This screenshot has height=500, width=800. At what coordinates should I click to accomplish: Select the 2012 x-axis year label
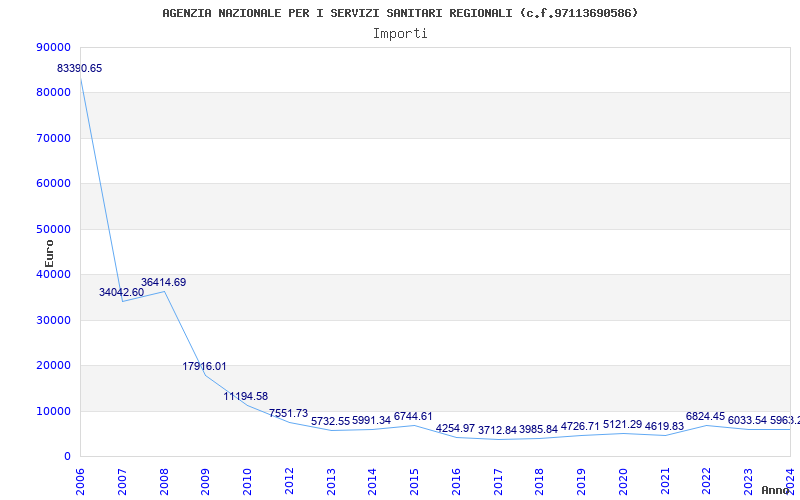coord(289,482)
